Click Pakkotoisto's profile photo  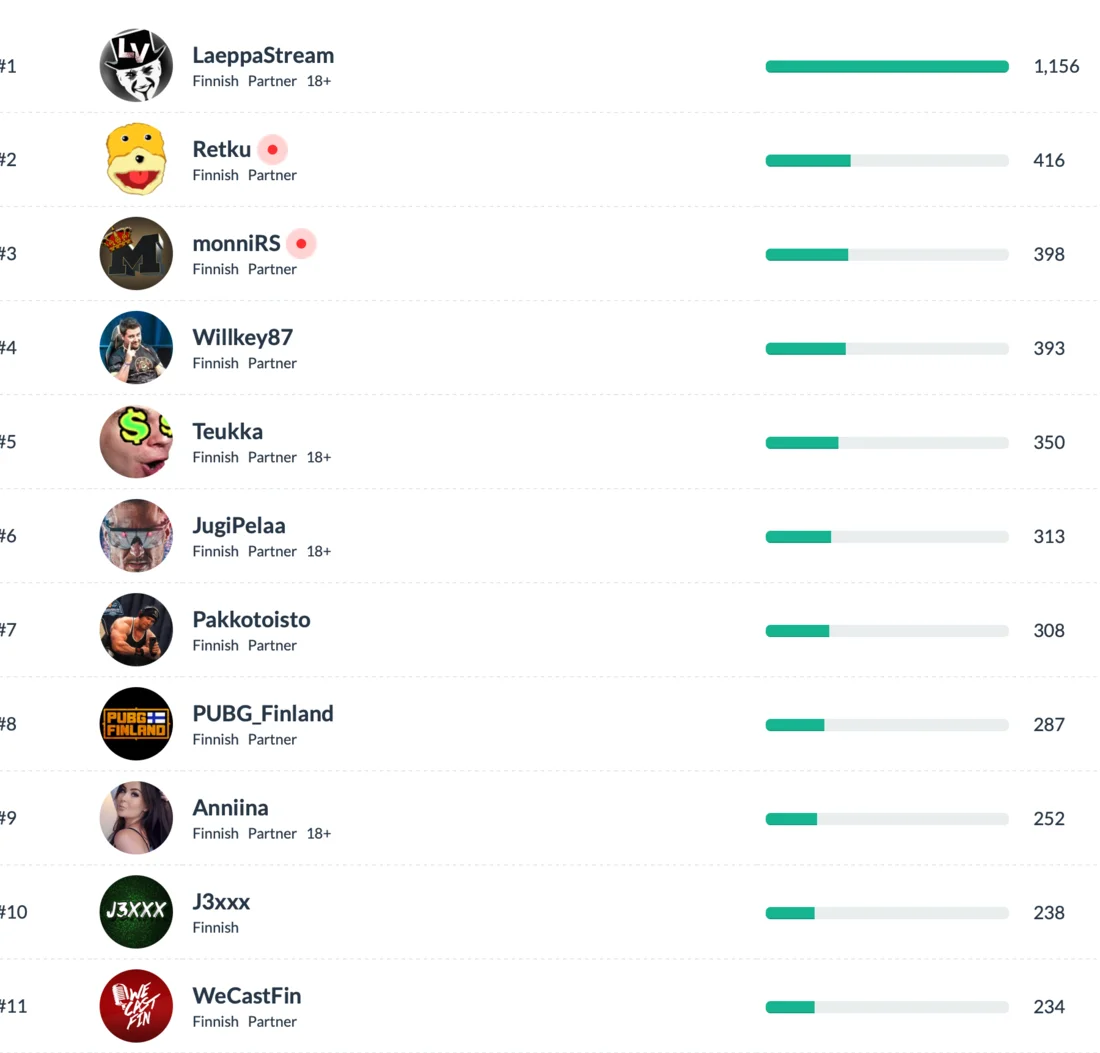click(136, 630)
